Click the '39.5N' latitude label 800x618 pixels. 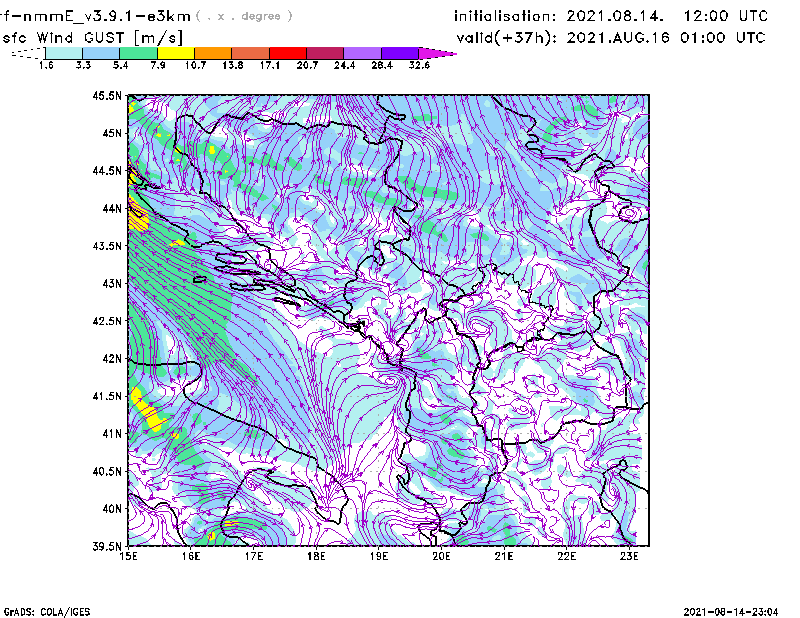point(107,547)
